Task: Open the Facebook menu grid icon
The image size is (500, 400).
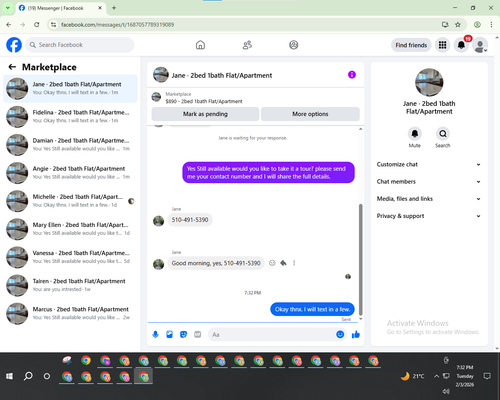Action: point(442,45)
